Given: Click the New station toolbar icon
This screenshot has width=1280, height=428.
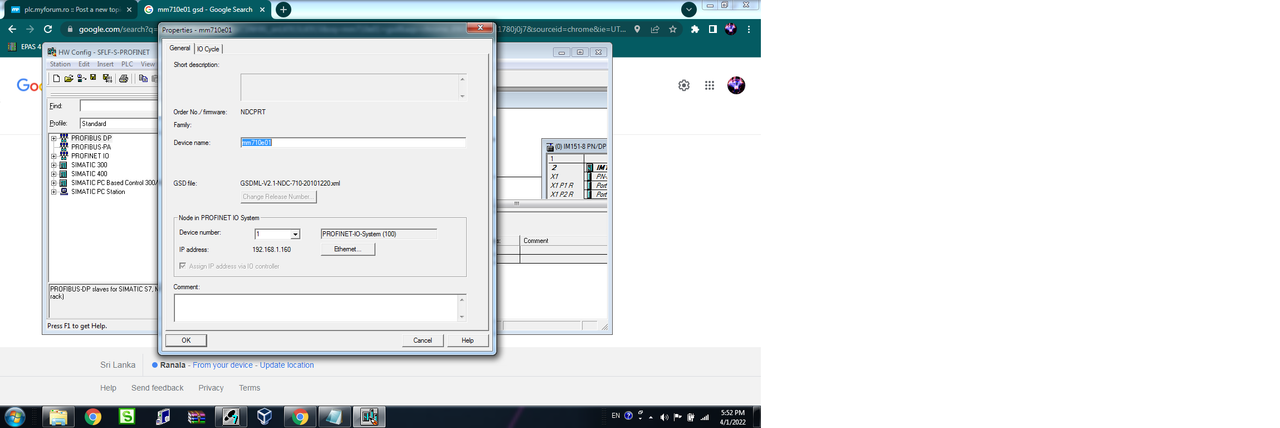Looking at the screenshot, I should point(57,78).
